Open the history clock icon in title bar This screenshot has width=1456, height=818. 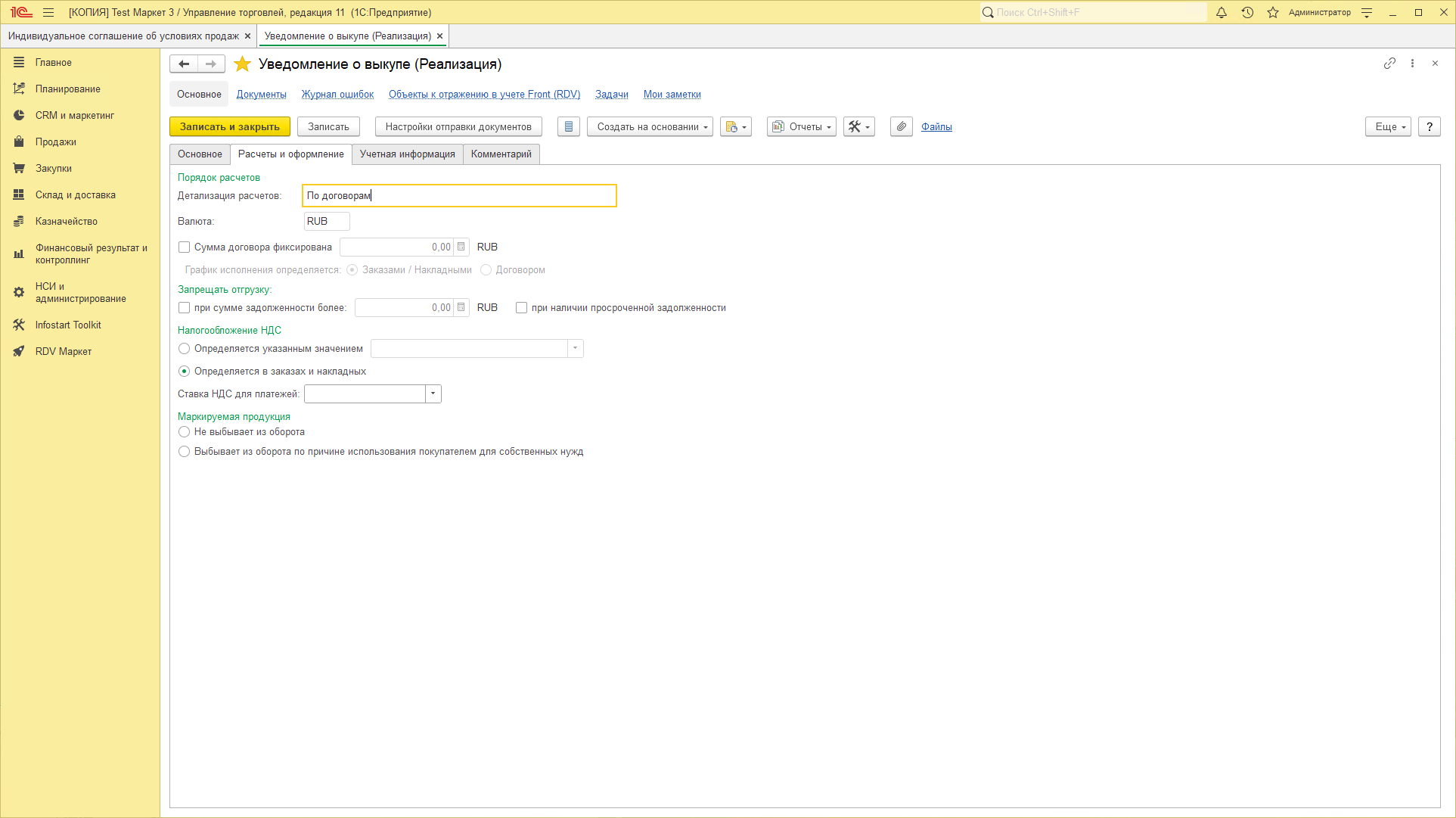(x=1247, y=12)
